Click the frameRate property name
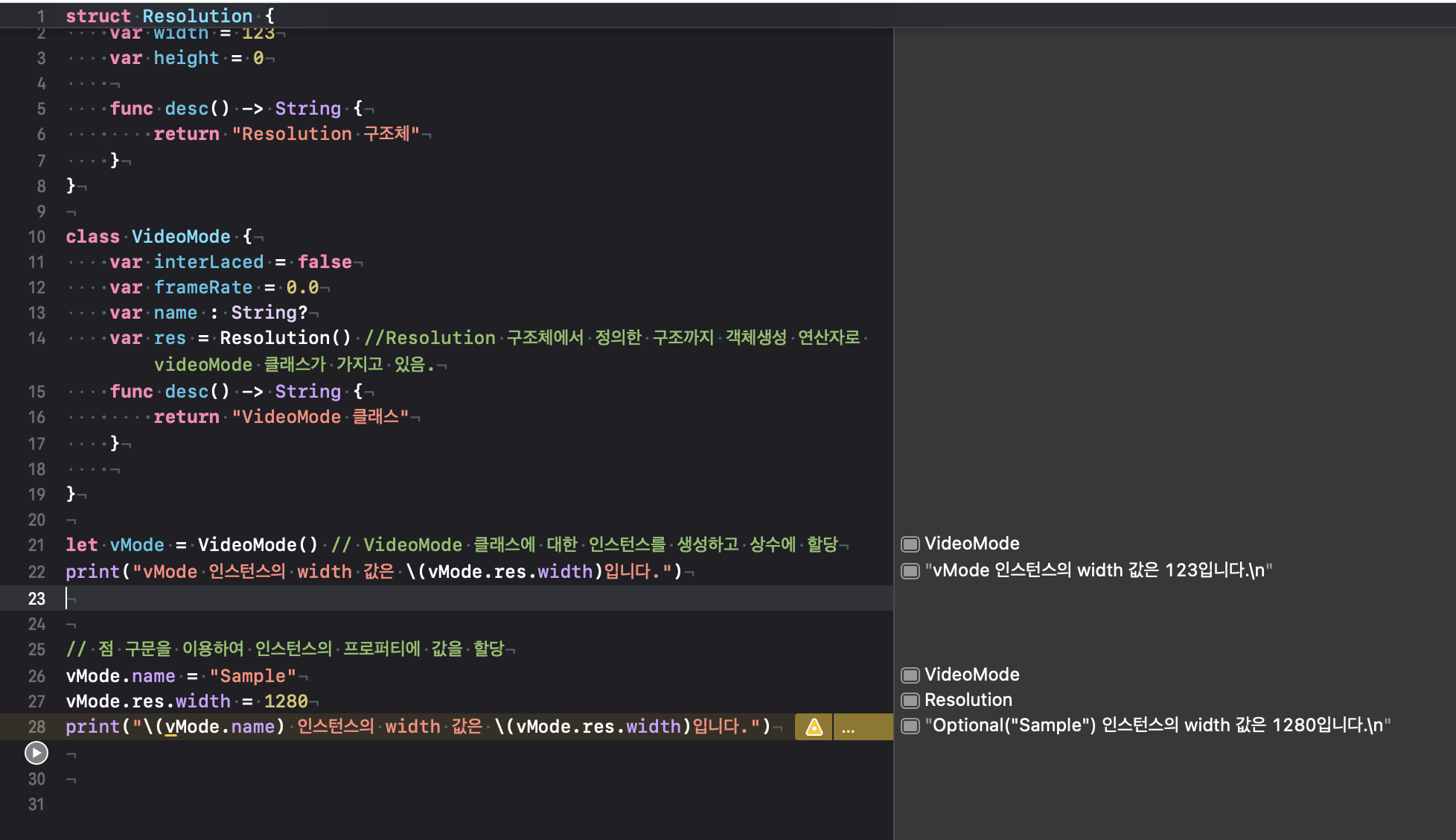Screen dimensions: 1456x840 click(202, 287)
